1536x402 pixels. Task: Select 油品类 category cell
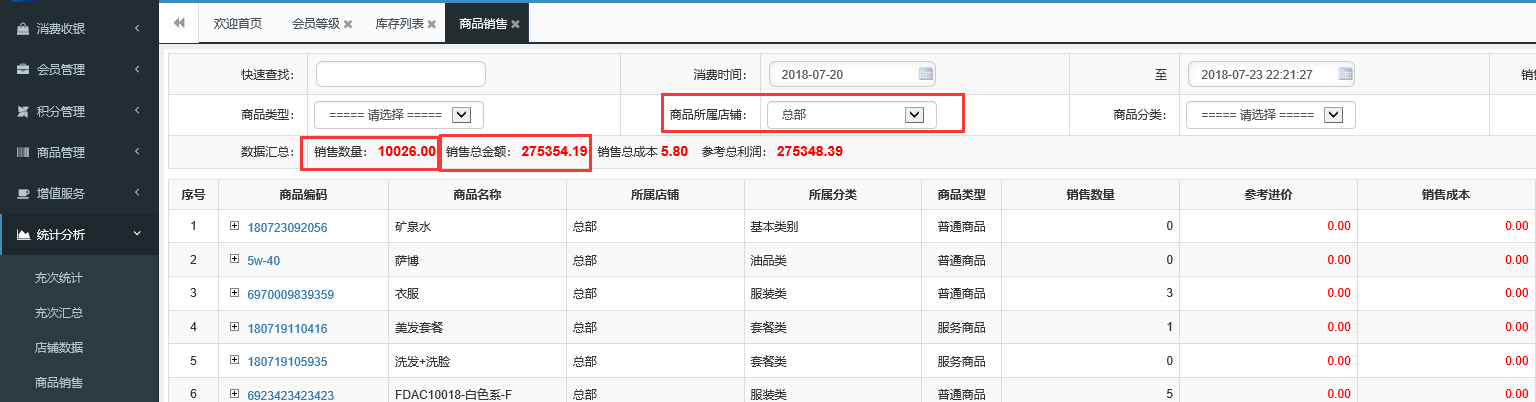tap(834, 260)
